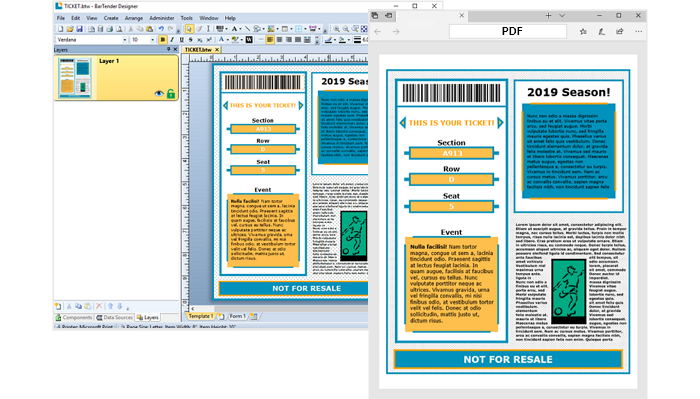Switch to the Data Sources panel tab
The height and width of the screenshot is (399, 700).
115,317
